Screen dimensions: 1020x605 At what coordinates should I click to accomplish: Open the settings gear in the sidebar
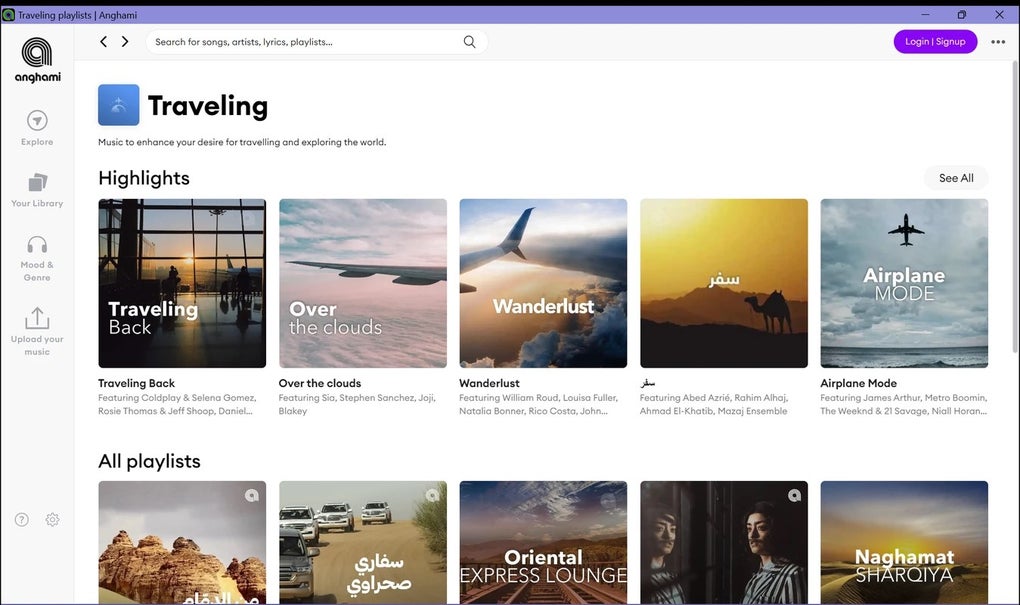pyautogui.click(x=51, y=519)
